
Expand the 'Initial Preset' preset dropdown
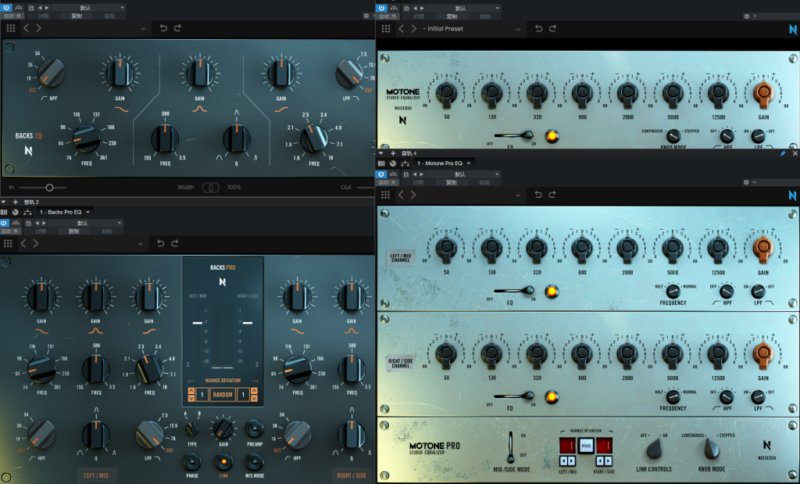point(470,28)
